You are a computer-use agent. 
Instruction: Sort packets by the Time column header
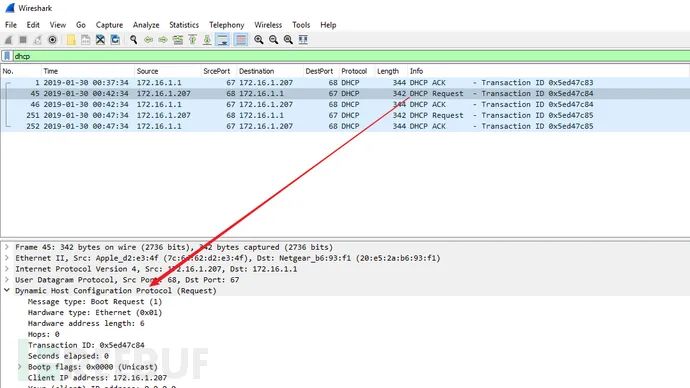88,71
